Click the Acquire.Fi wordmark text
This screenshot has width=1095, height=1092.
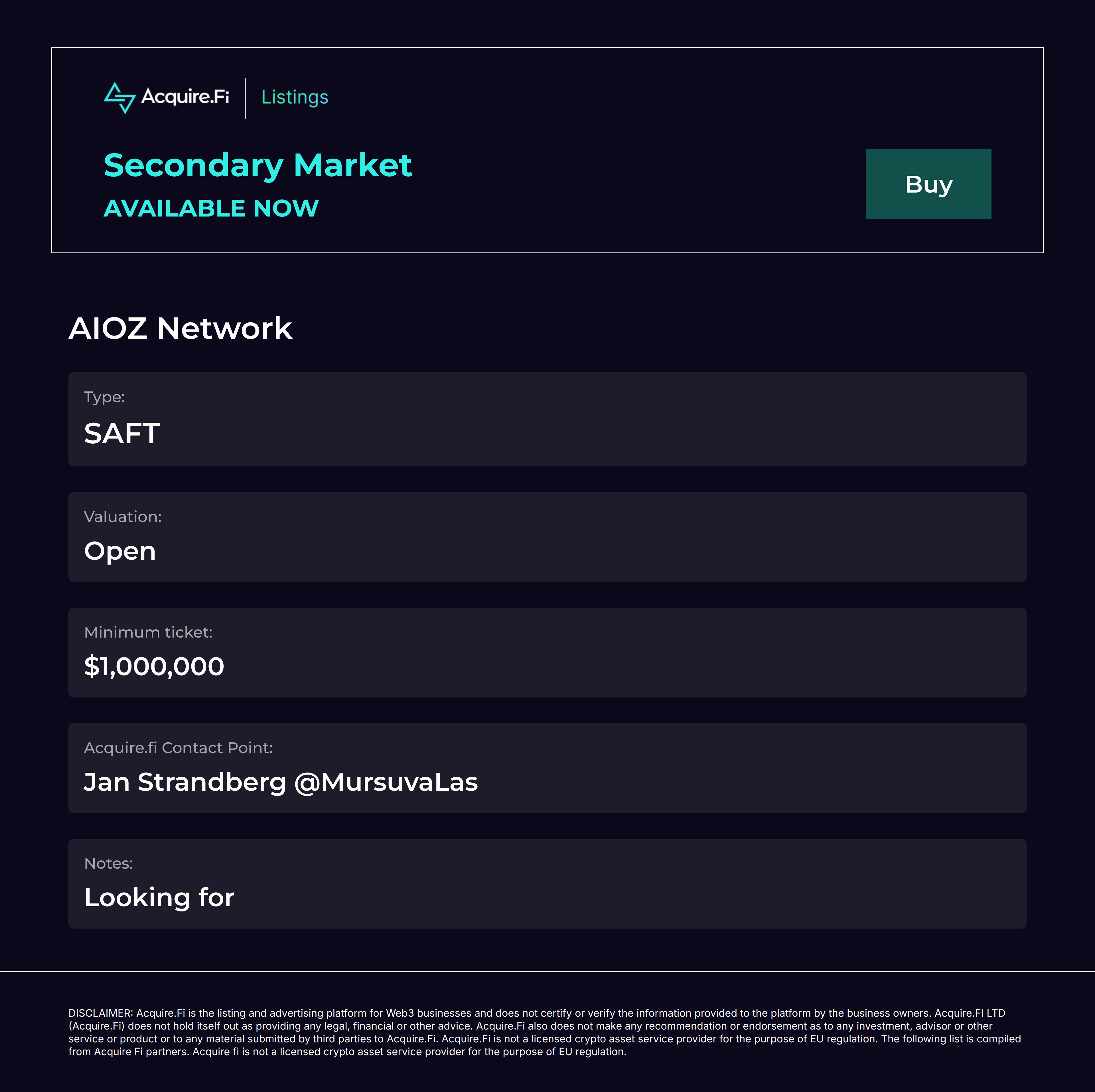click(x=185, y=96)
